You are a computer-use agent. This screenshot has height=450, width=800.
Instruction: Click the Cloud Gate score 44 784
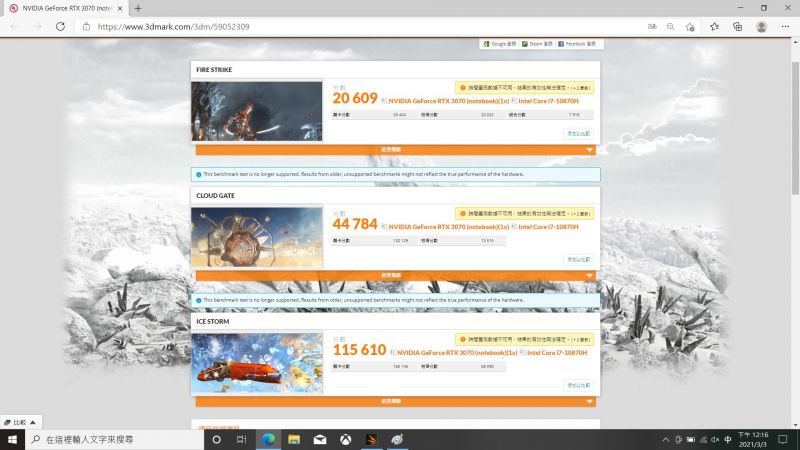[x=355, y=224]
